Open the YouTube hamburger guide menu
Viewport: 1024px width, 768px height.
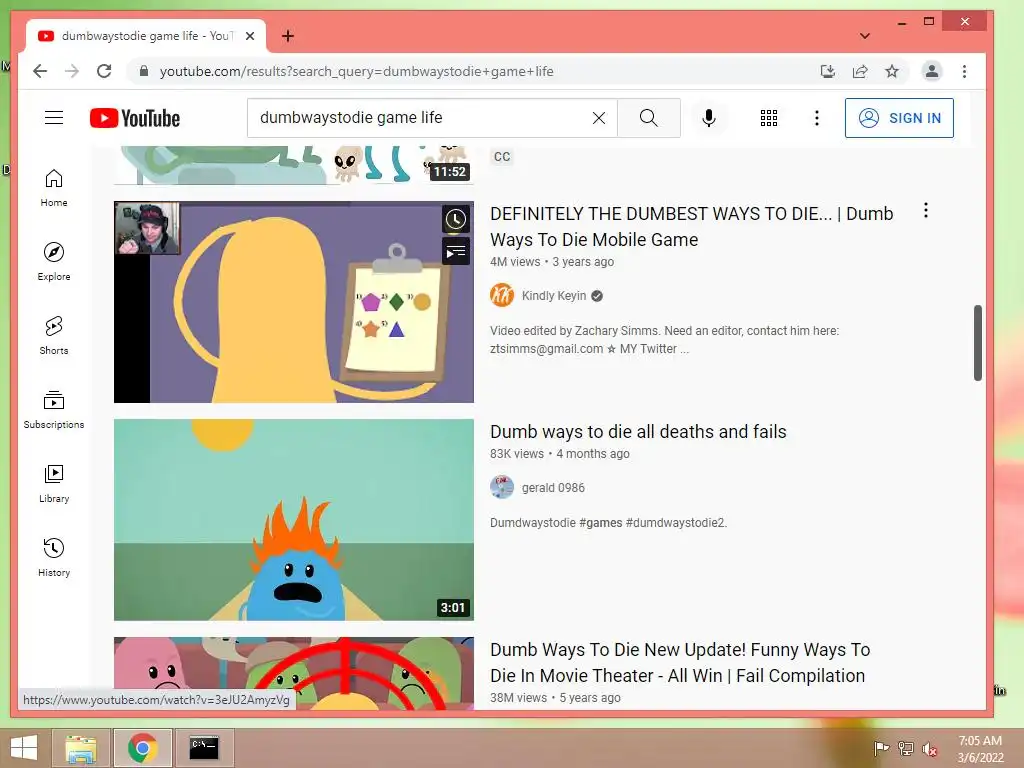tap(54, 118)
